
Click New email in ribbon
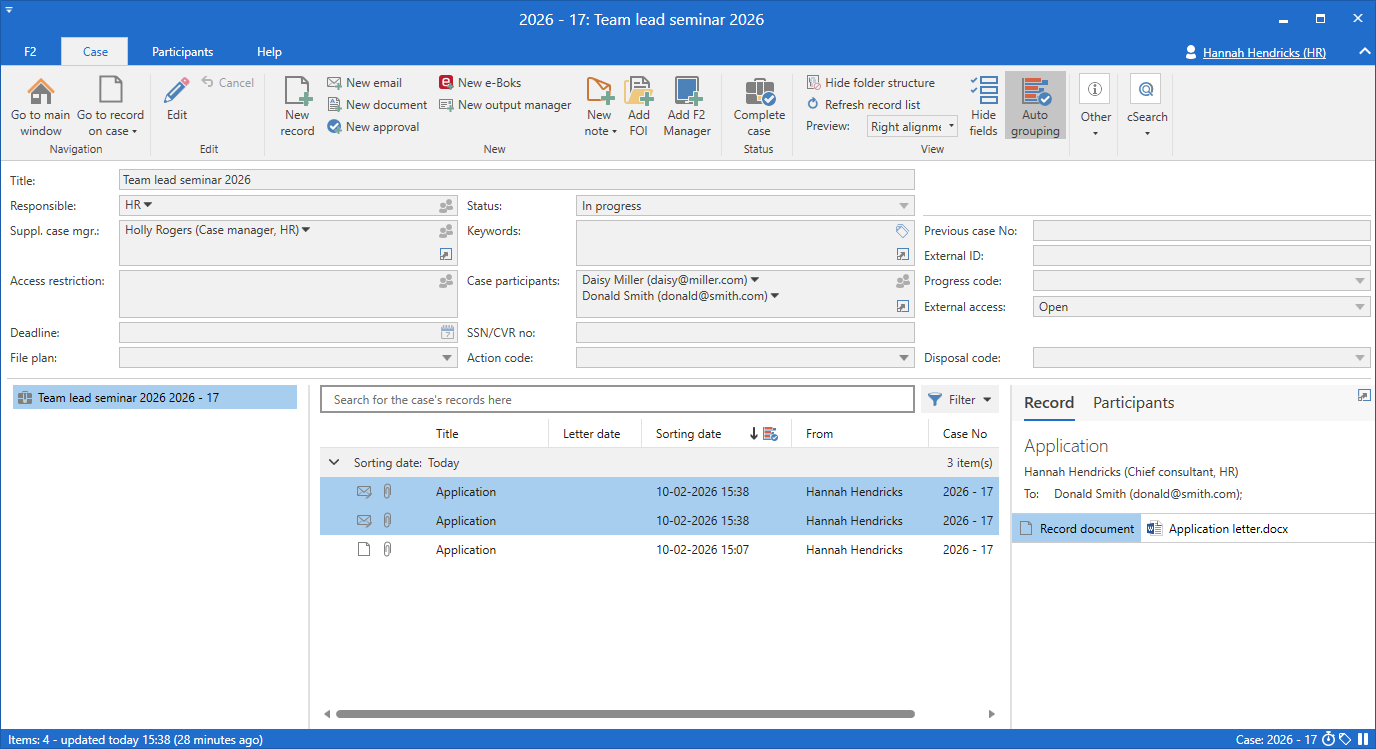point(365,83)
